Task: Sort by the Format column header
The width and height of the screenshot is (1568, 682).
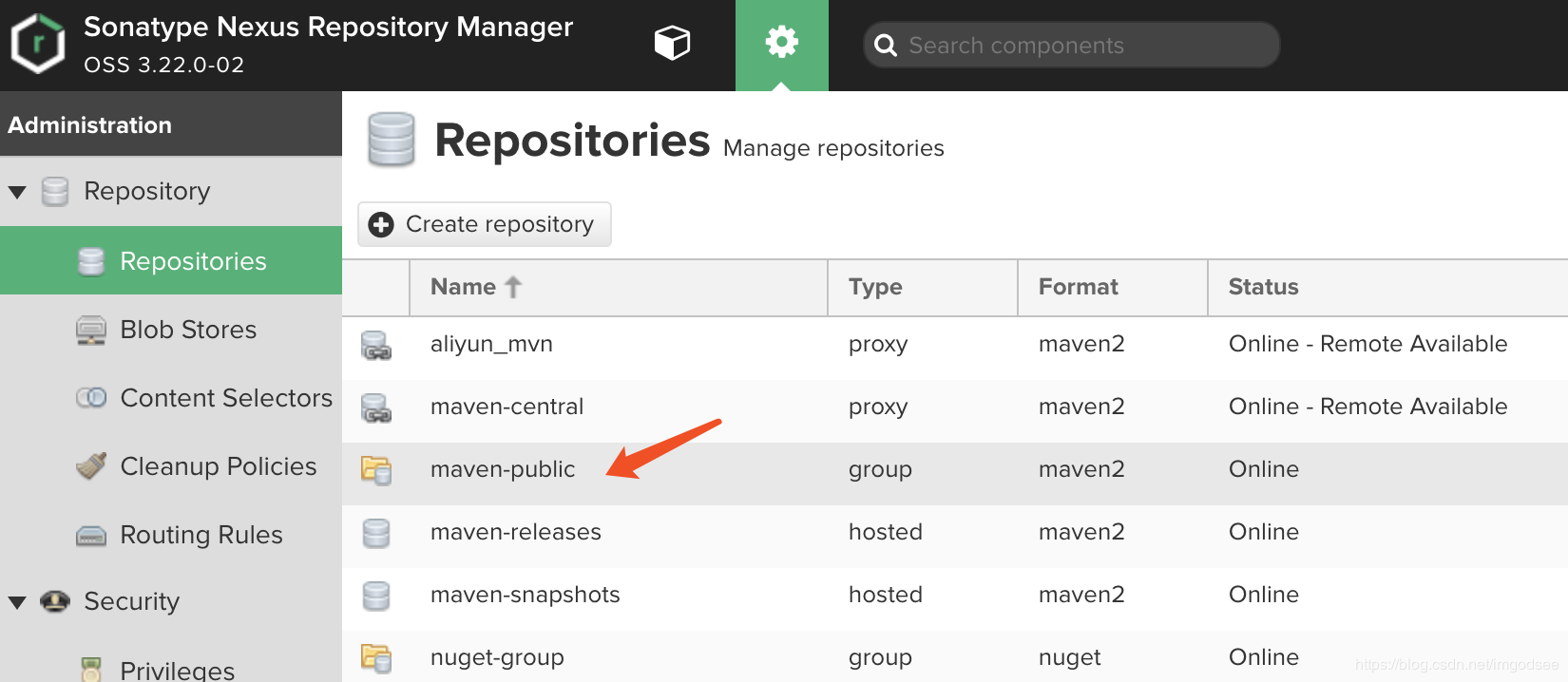Action: point(1078,287)
